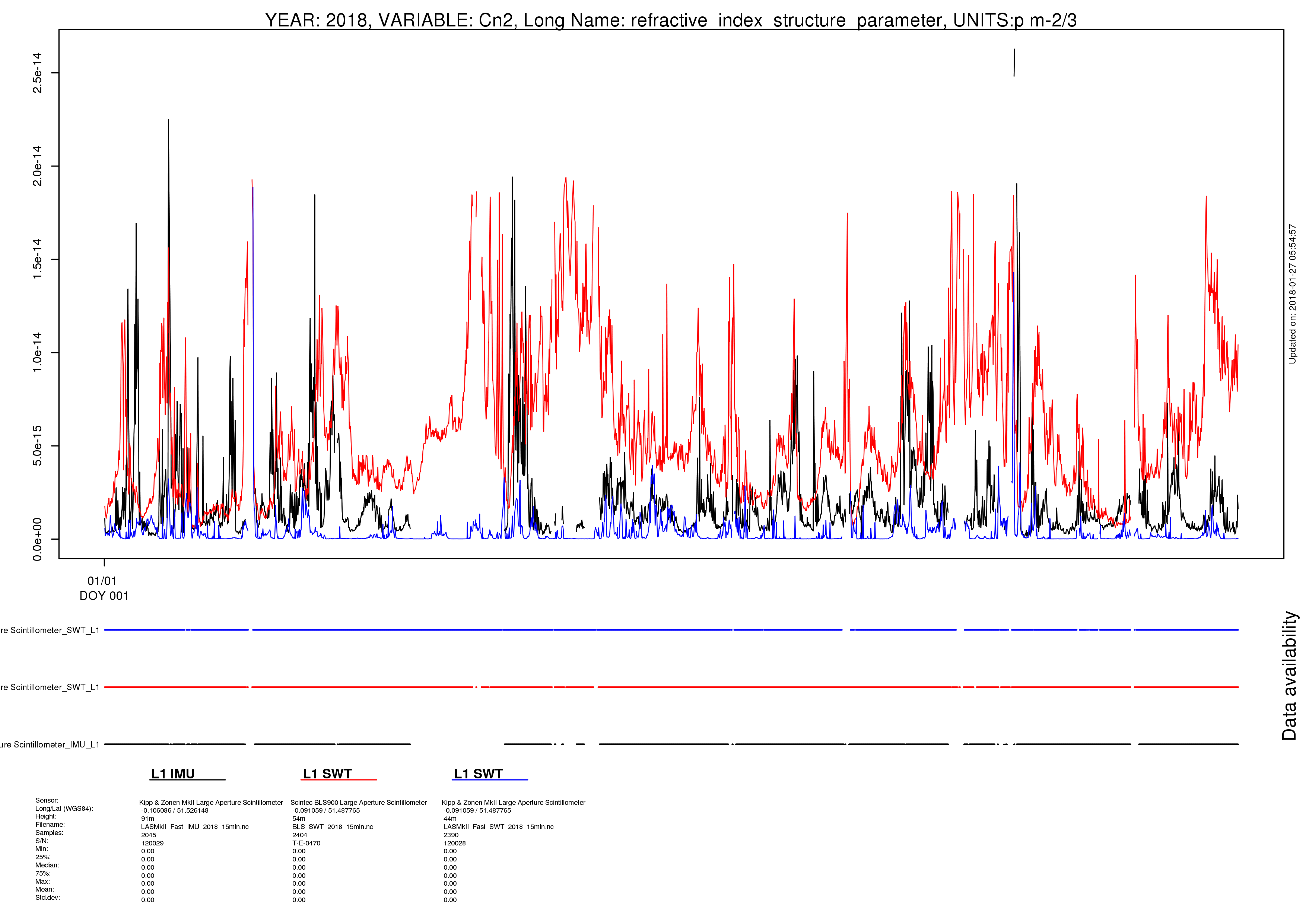The width and height of the screenshot is (1306, 924).
Task: Click the y-axis tick label 2.5e-14
Action: [x=37, y=73]
